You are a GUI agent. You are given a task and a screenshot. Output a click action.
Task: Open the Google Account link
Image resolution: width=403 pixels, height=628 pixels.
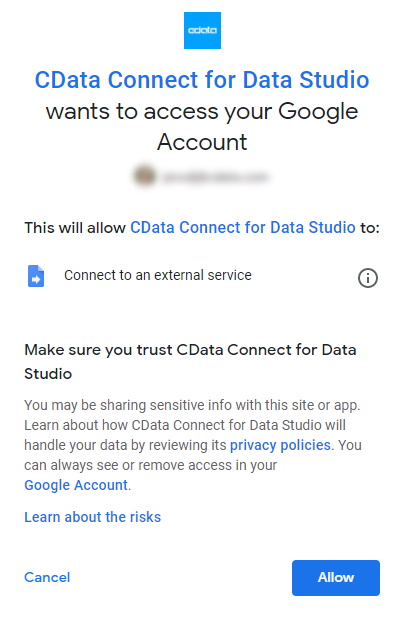(76, 485)
